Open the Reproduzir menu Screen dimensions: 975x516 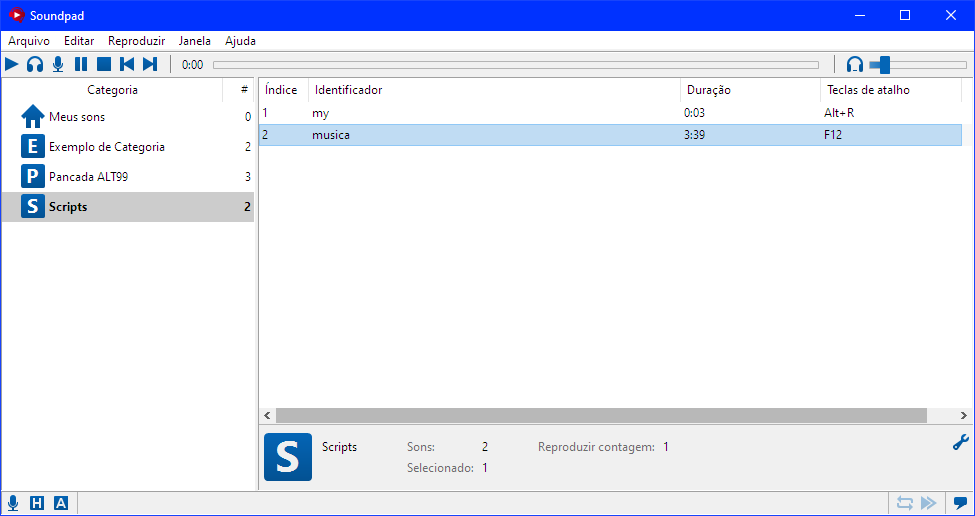tap(136, 41)
